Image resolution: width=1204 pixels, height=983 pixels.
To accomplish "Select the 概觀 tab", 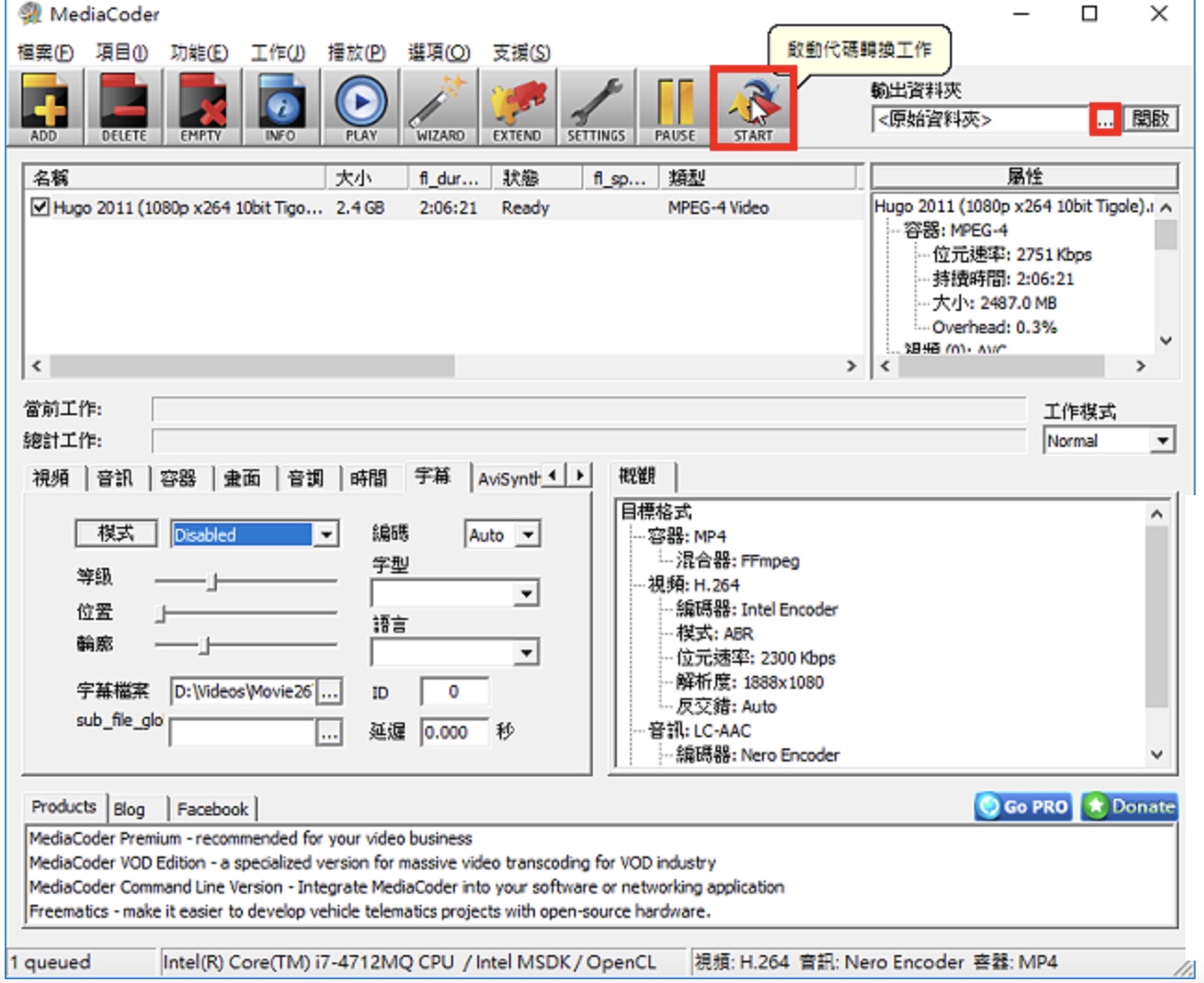I will click(638, 476).
